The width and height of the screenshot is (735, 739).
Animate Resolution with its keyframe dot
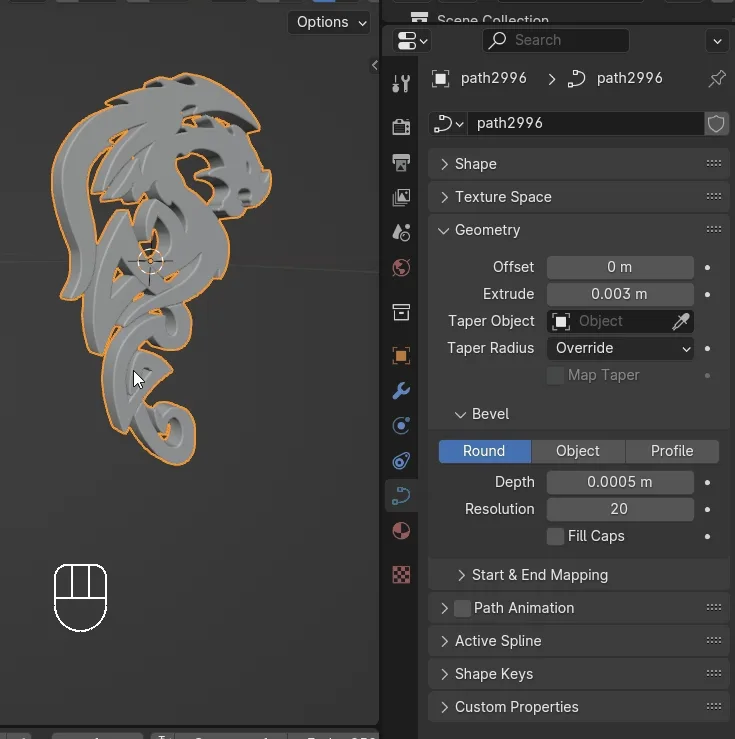coord(707,509)
